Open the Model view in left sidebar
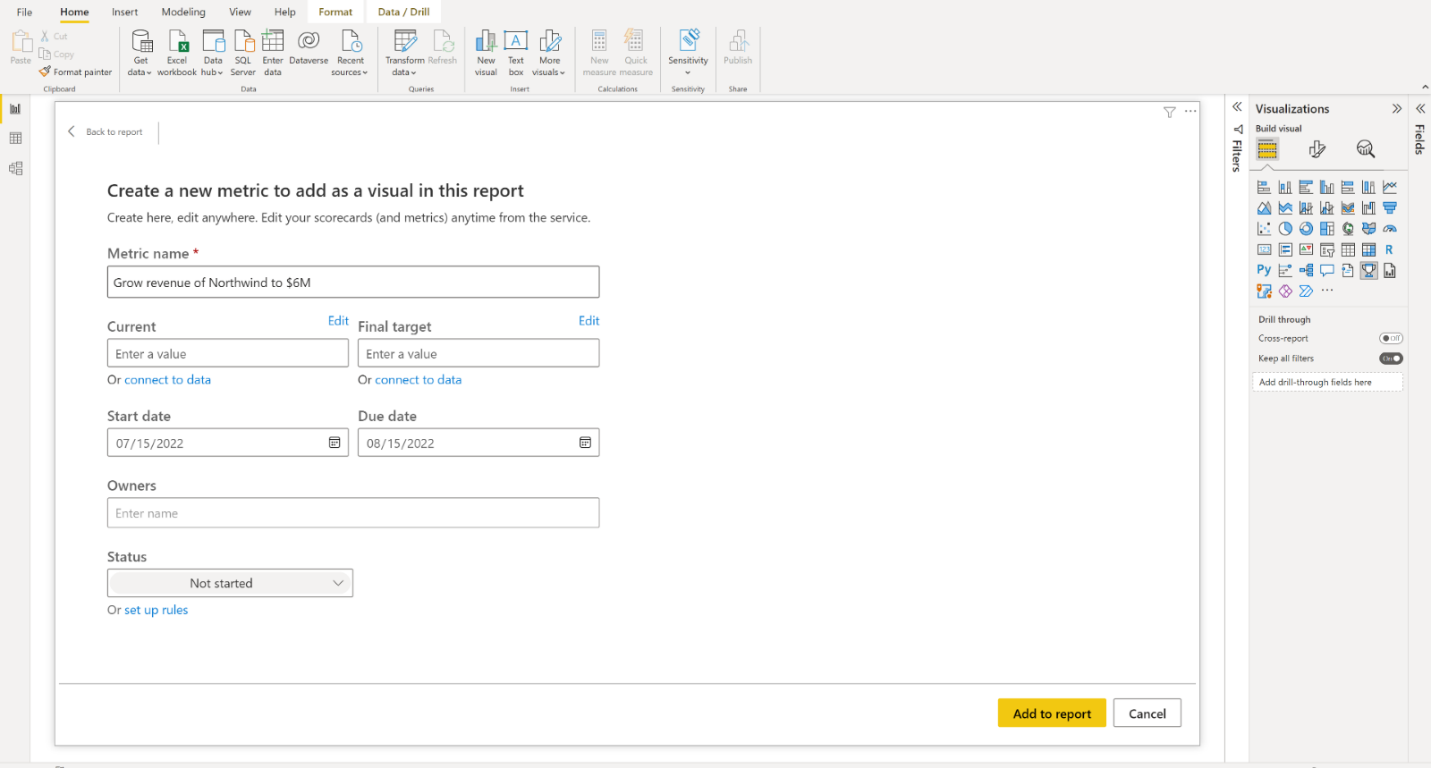The height and width of the screenshot is (768, 1431). pyautogui.click(x=15, y=168)
